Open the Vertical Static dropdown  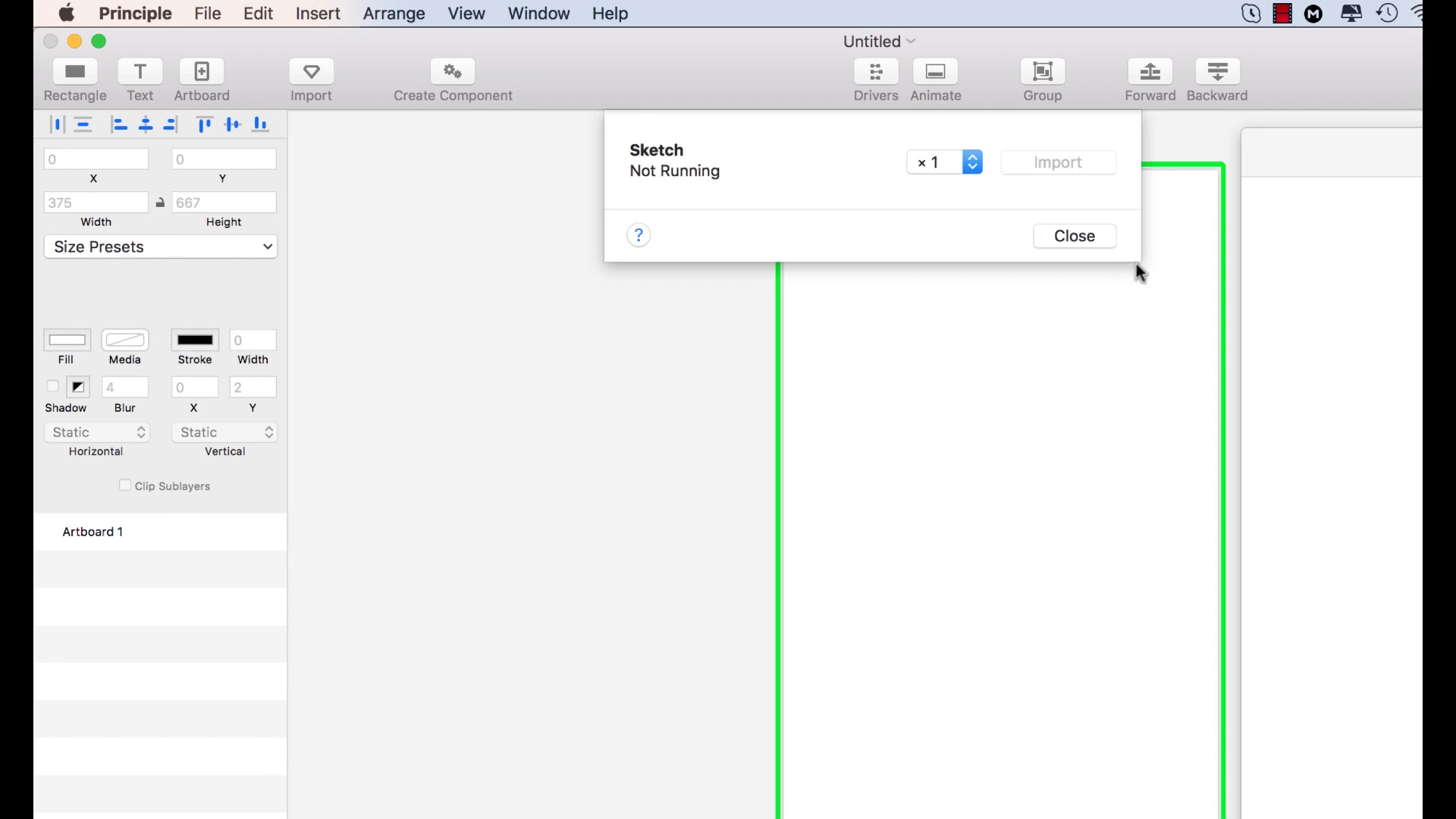click(224, 432)
